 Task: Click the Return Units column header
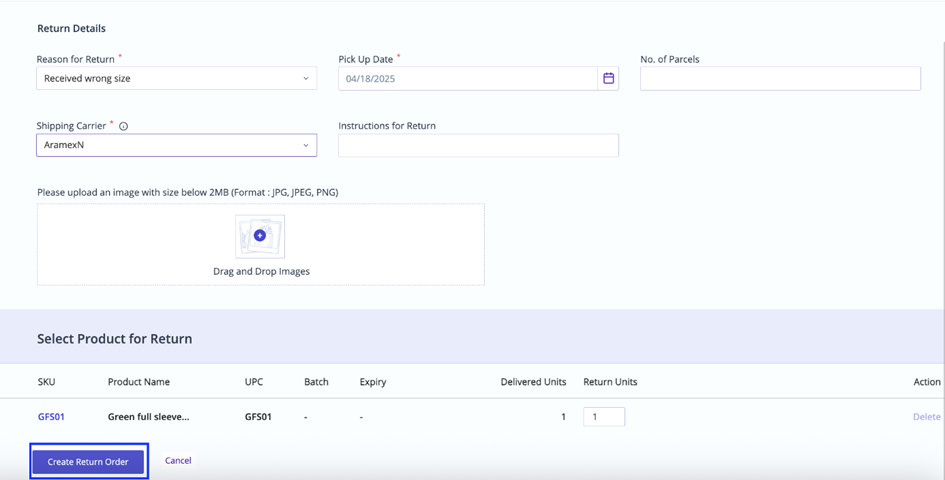click(611, 382)
